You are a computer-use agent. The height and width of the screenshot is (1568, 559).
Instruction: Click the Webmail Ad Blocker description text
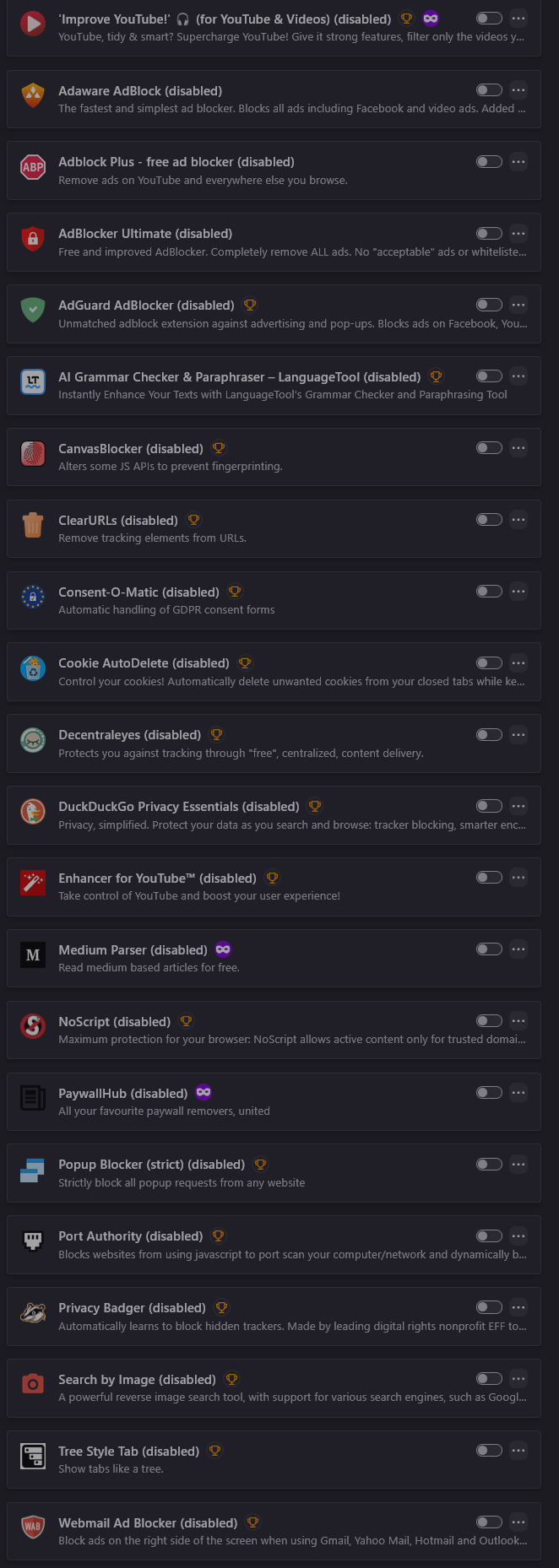tap(292, 1541)
